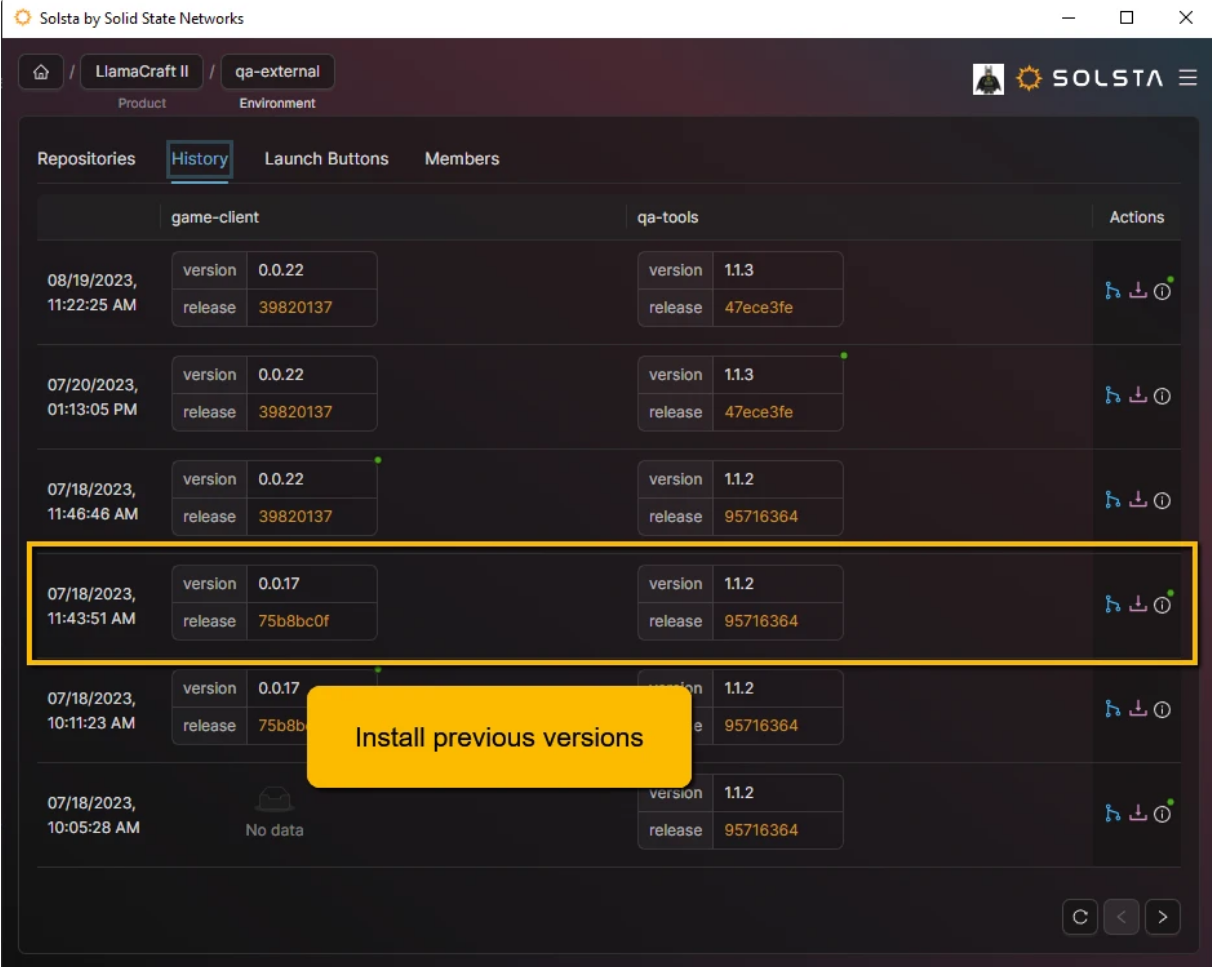Image resolution: width=1212 pixels, height=967 pixels.
Task: Select the game-client column header
Action: pos(215,217)
